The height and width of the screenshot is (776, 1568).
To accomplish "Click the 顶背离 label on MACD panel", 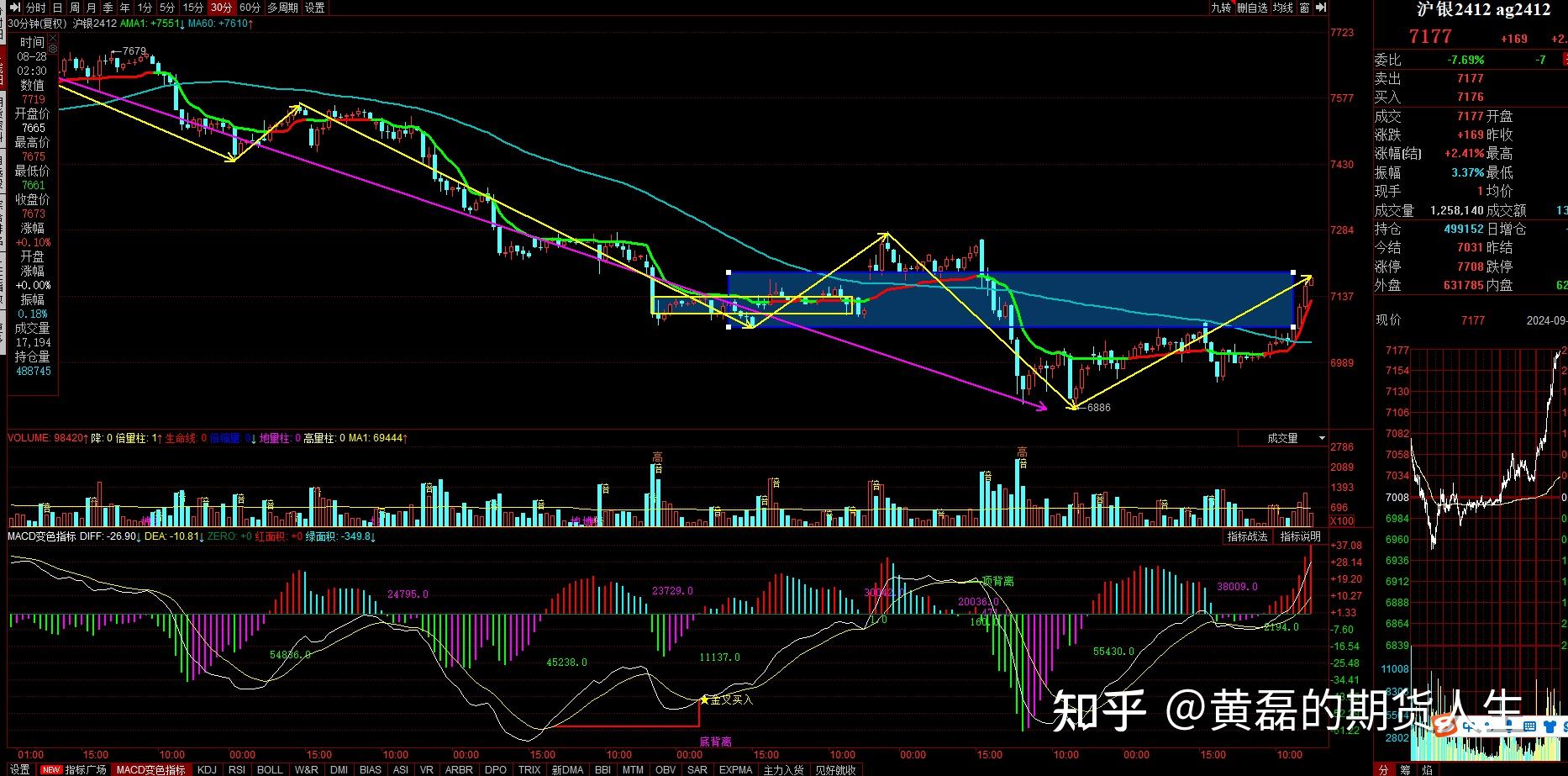I will tap(997, 581).
